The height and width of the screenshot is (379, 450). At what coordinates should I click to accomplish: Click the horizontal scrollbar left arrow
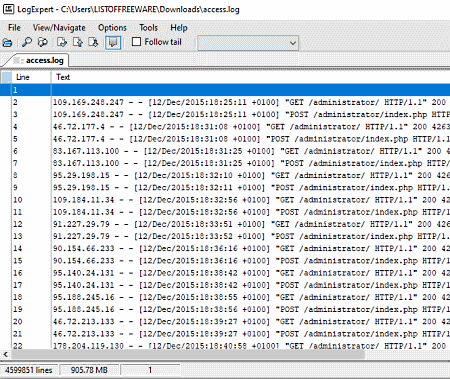pos(5,354)
